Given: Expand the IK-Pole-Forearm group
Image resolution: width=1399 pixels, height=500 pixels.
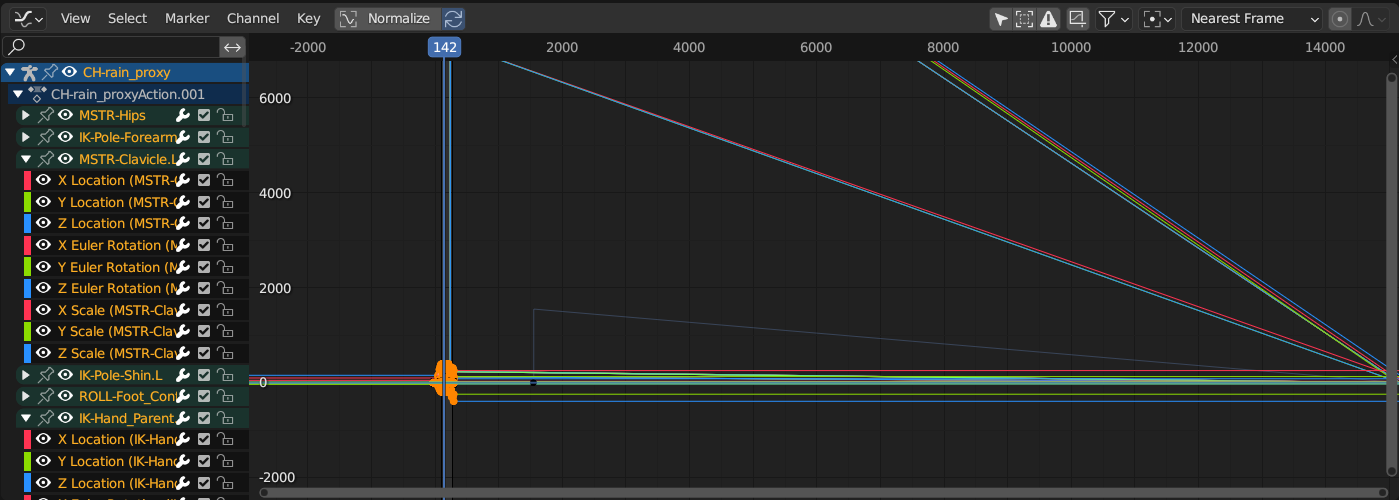Looking at the screenshot, I should pos(26,137).
